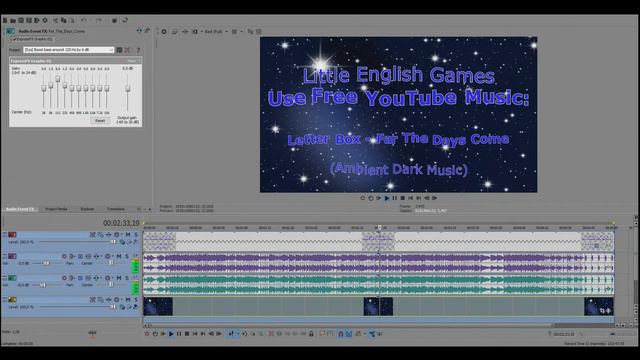Open Project Video Properties in preview toolbar
Screen dimensions: 640x360
164,31
